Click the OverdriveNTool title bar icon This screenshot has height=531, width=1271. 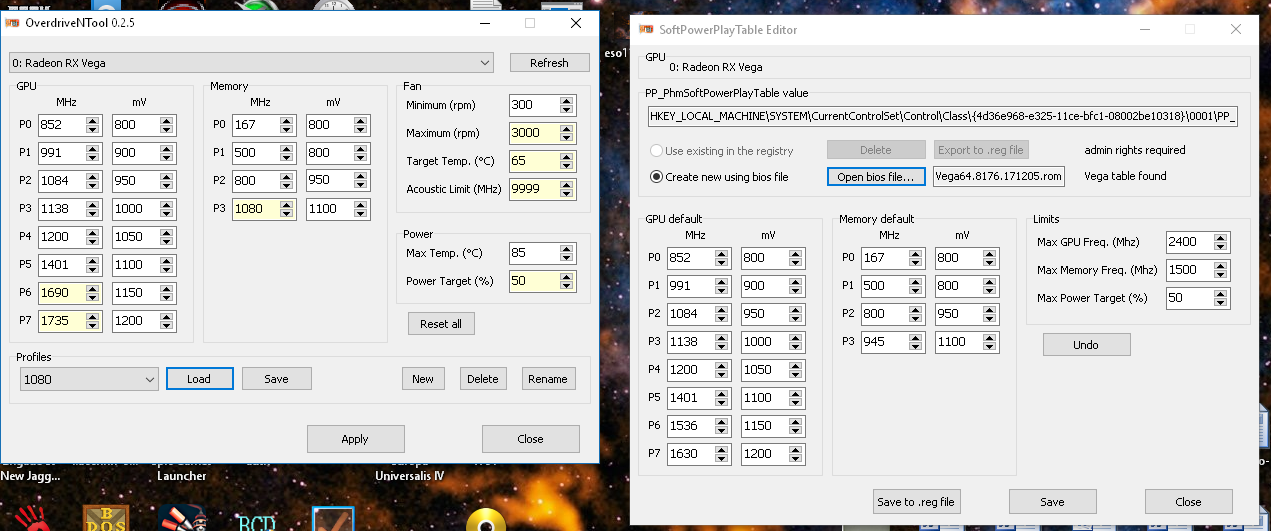click(14, 22)
